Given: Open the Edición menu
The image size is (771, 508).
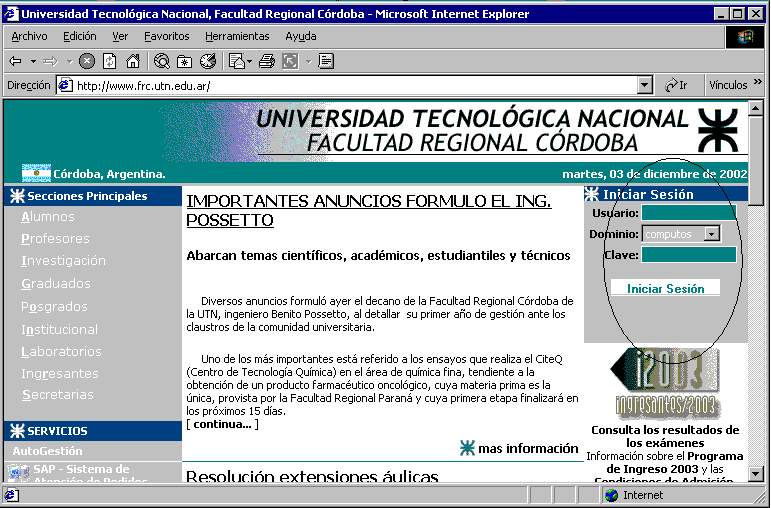Looking at the screenshot, I should tap(80, 36).
